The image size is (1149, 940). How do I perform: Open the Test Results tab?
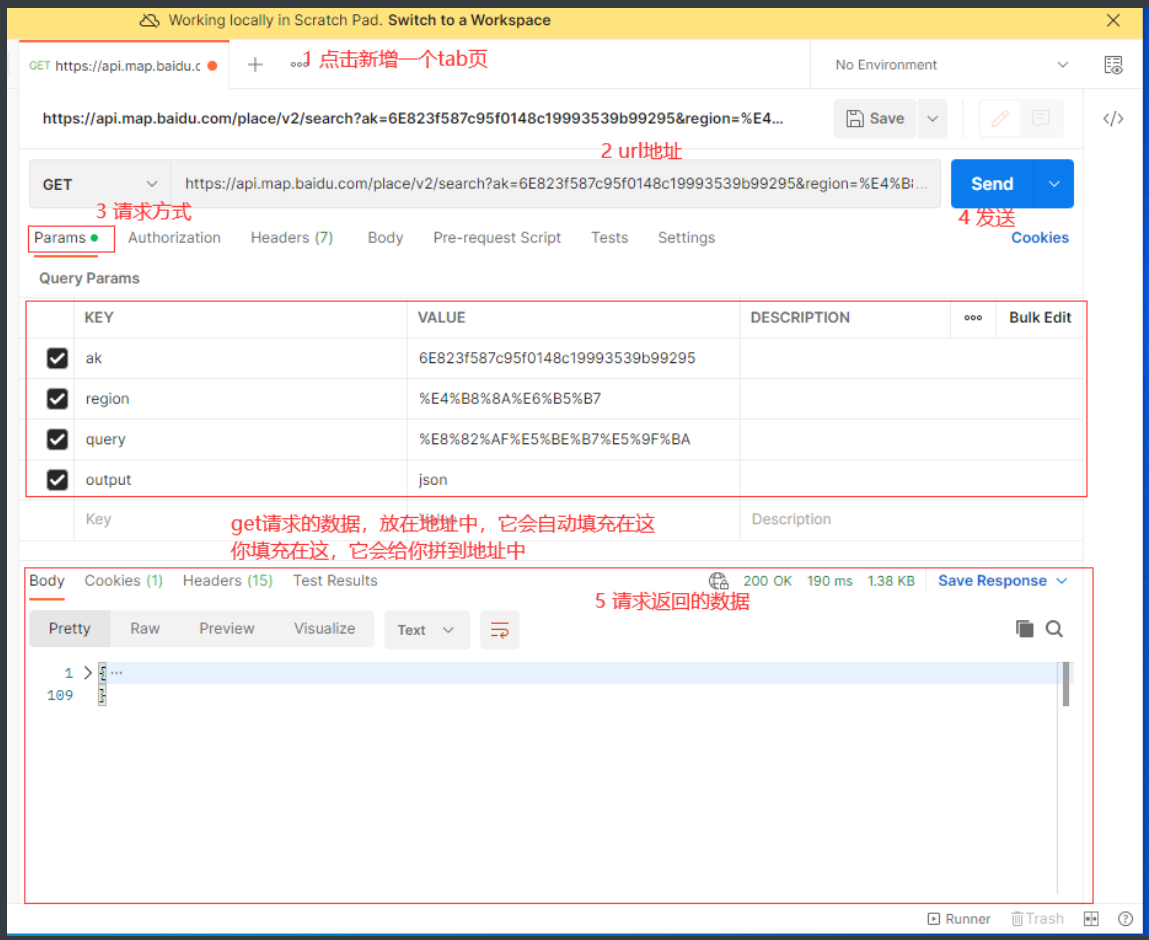335,581
